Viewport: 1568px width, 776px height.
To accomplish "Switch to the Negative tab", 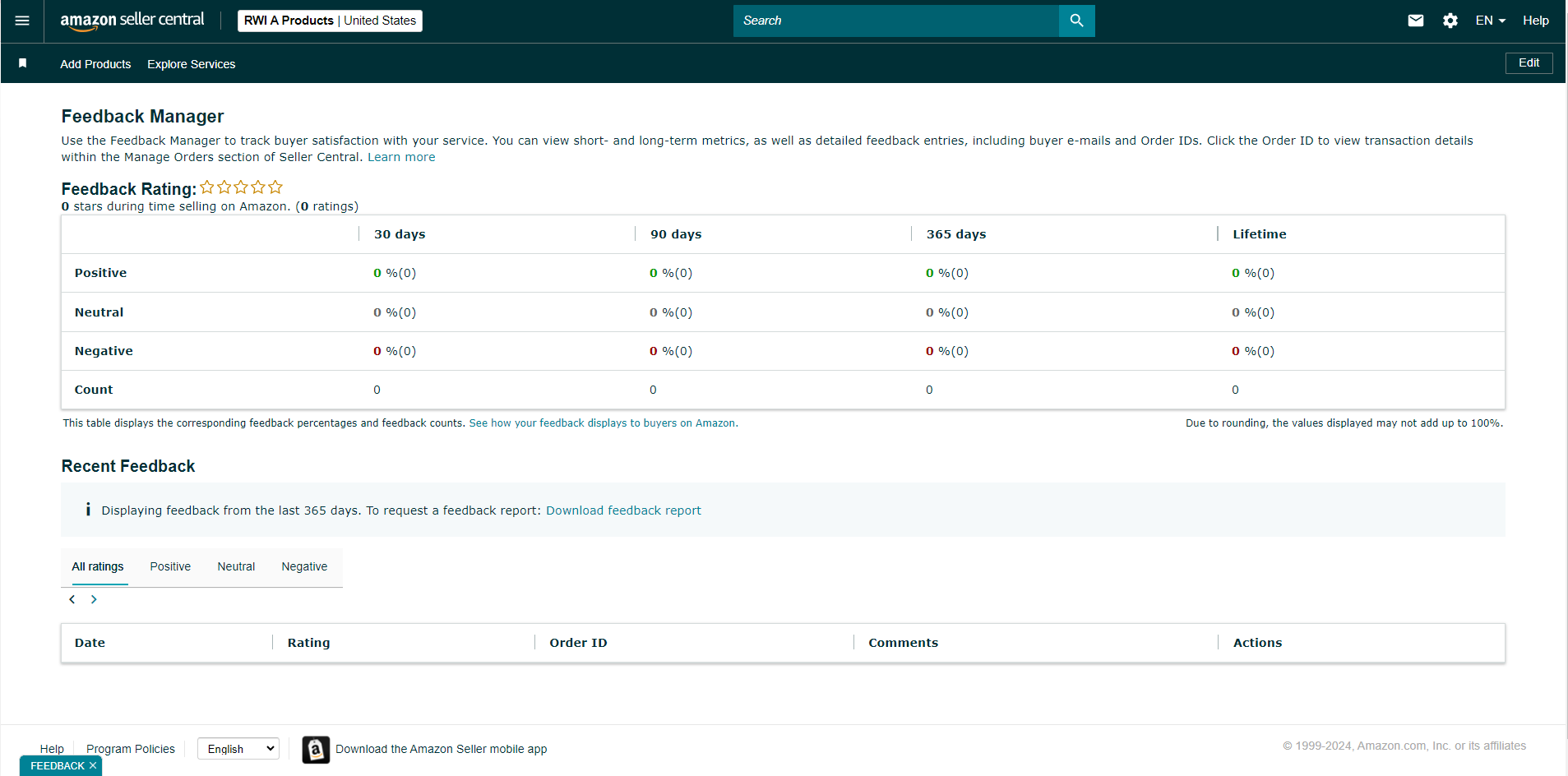I will coord(304,566).
